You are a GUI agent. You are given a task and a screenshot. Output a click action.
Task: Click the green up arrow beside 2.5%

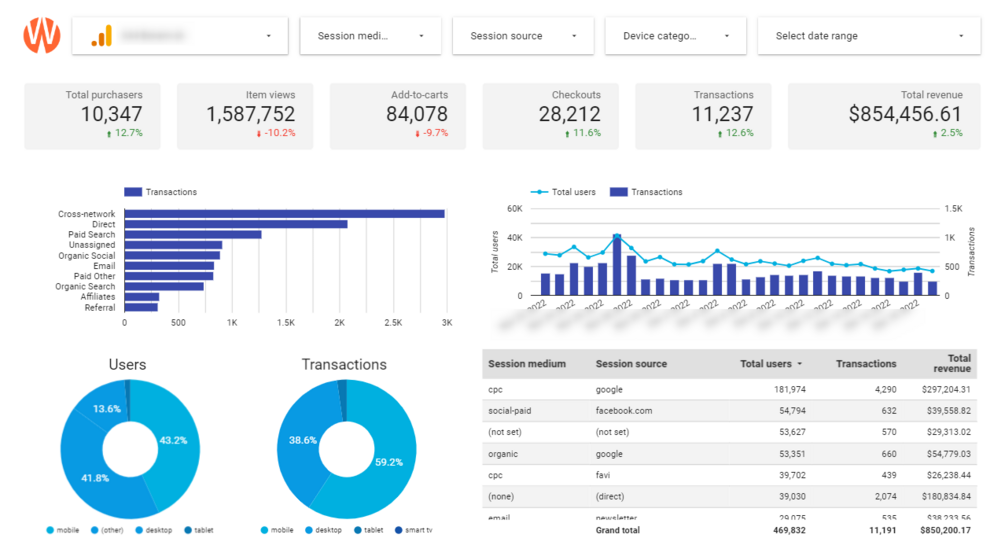[935, 134]
